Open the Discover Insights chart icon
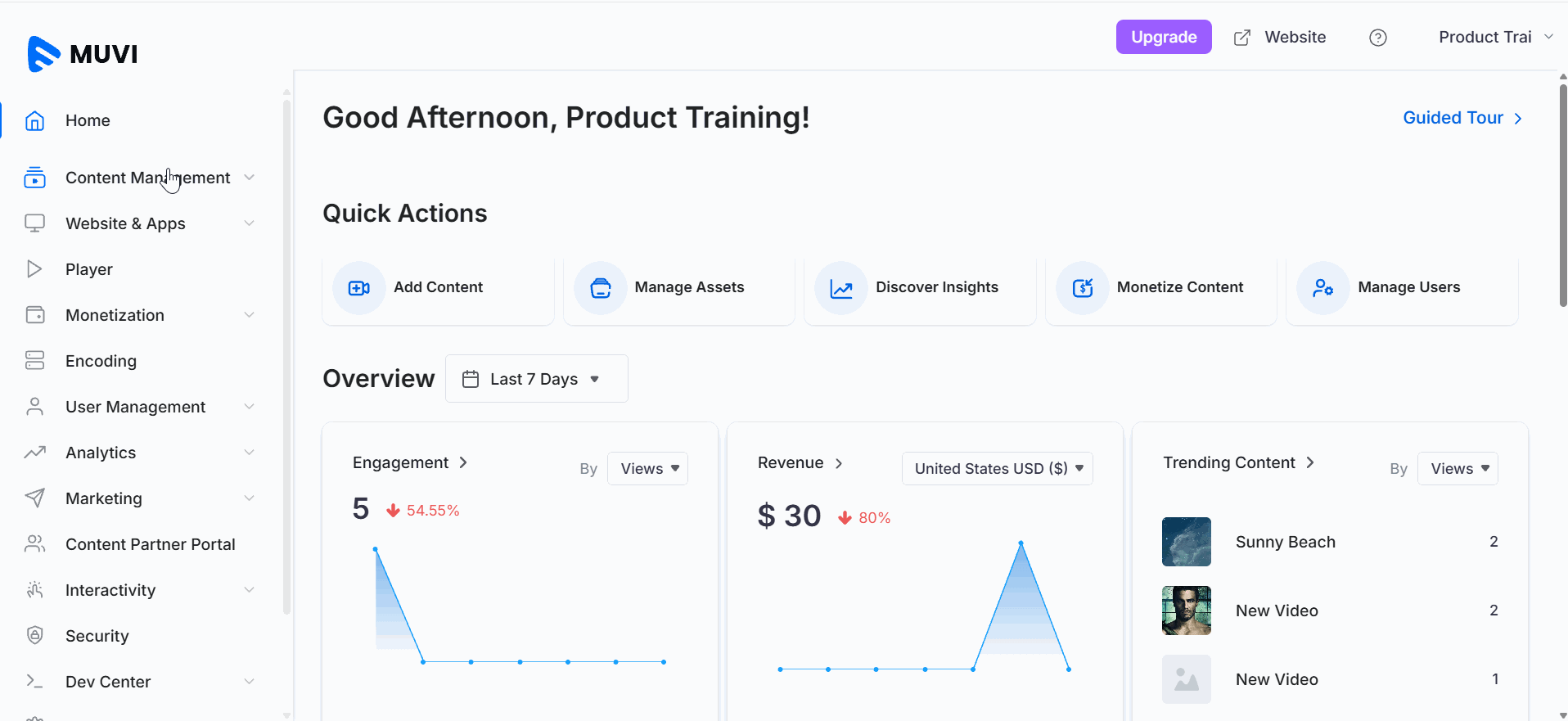This screenshot has width=1568, height=721. pos(841,288)
